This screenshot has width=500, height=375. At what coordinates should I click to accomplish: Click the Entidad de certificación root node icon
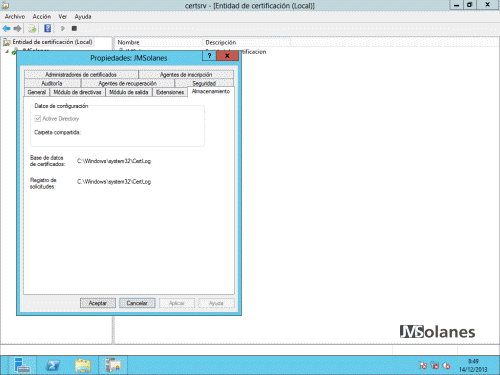point(7,42)
